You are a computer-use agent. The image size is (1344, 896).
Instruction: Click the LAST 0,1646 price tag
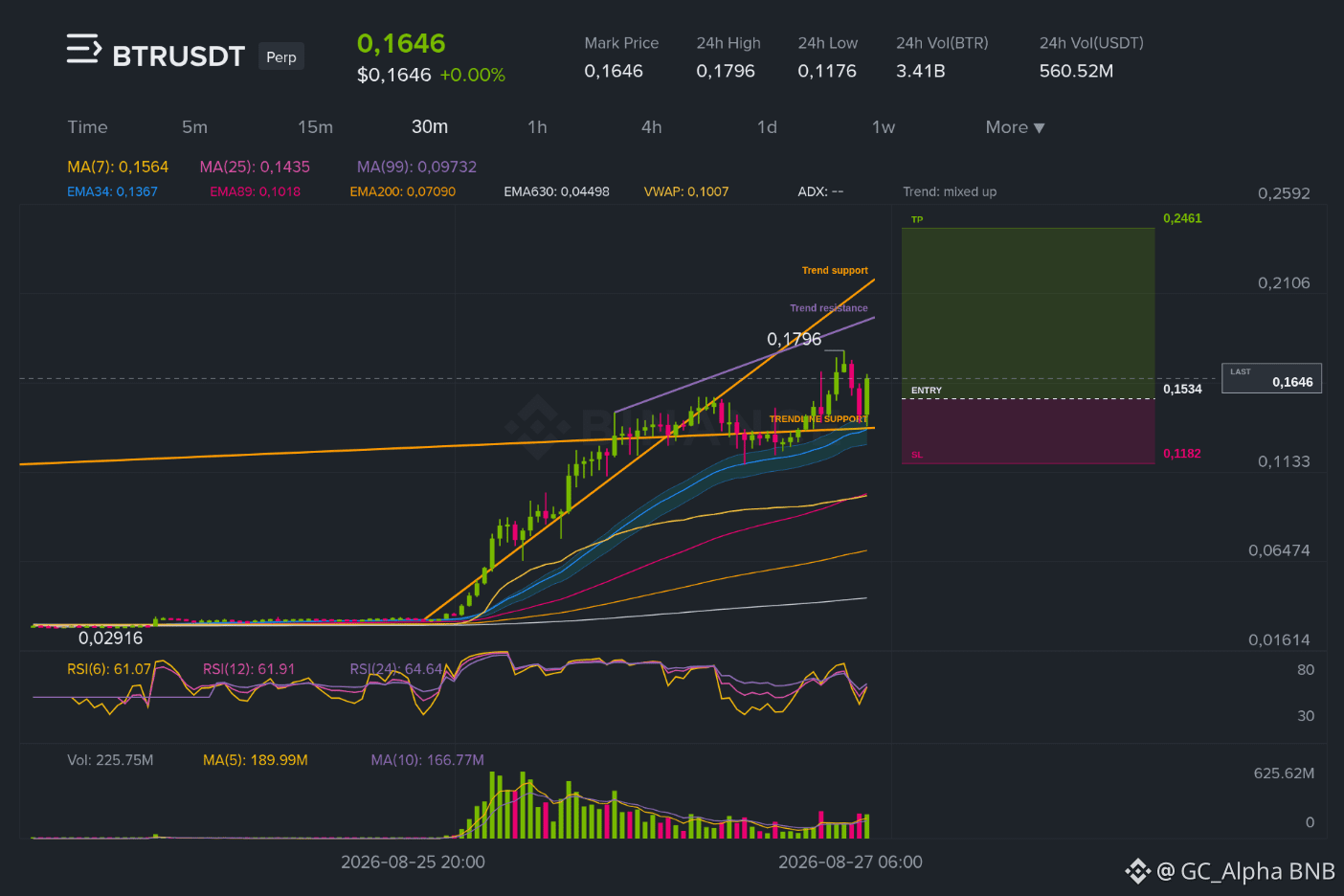[1271, 378]
